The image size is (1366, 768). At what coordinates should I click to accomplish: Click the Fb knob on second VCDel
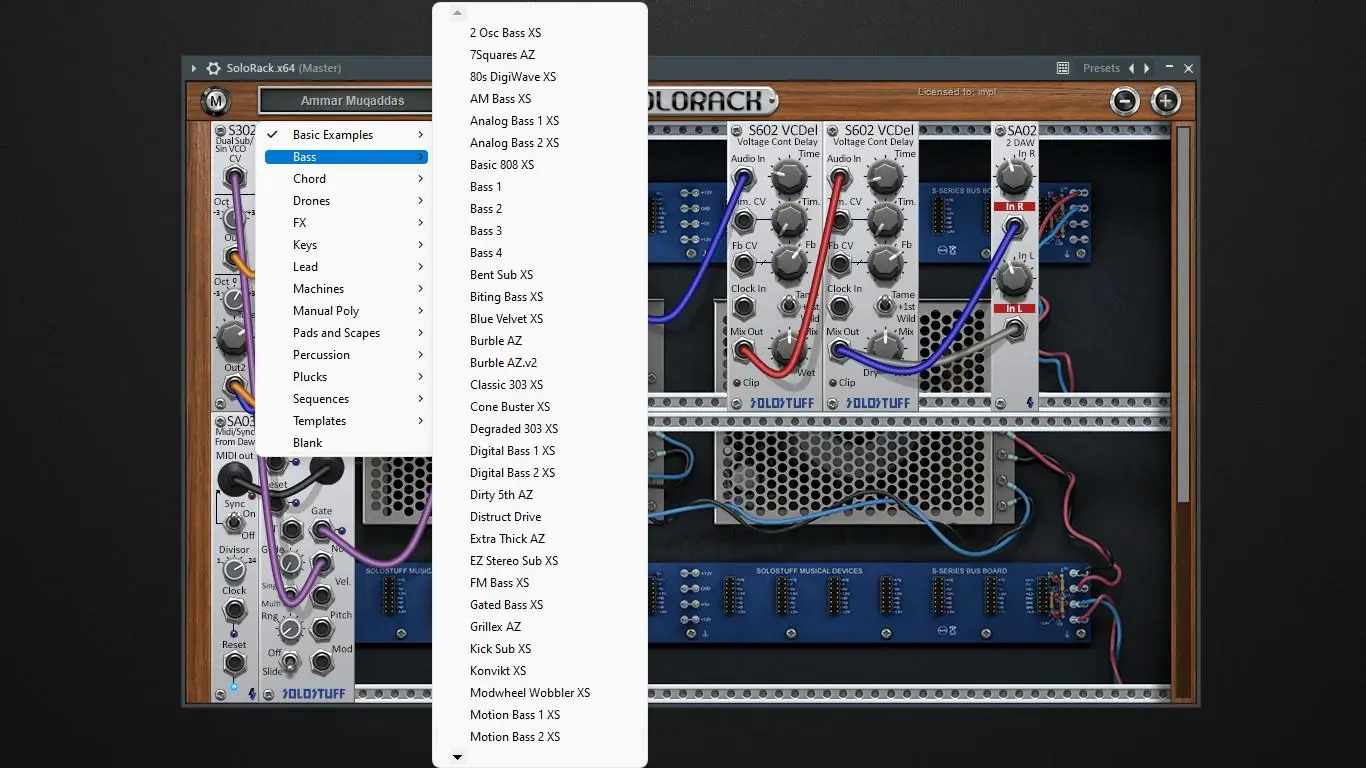[x=884, y=264]
